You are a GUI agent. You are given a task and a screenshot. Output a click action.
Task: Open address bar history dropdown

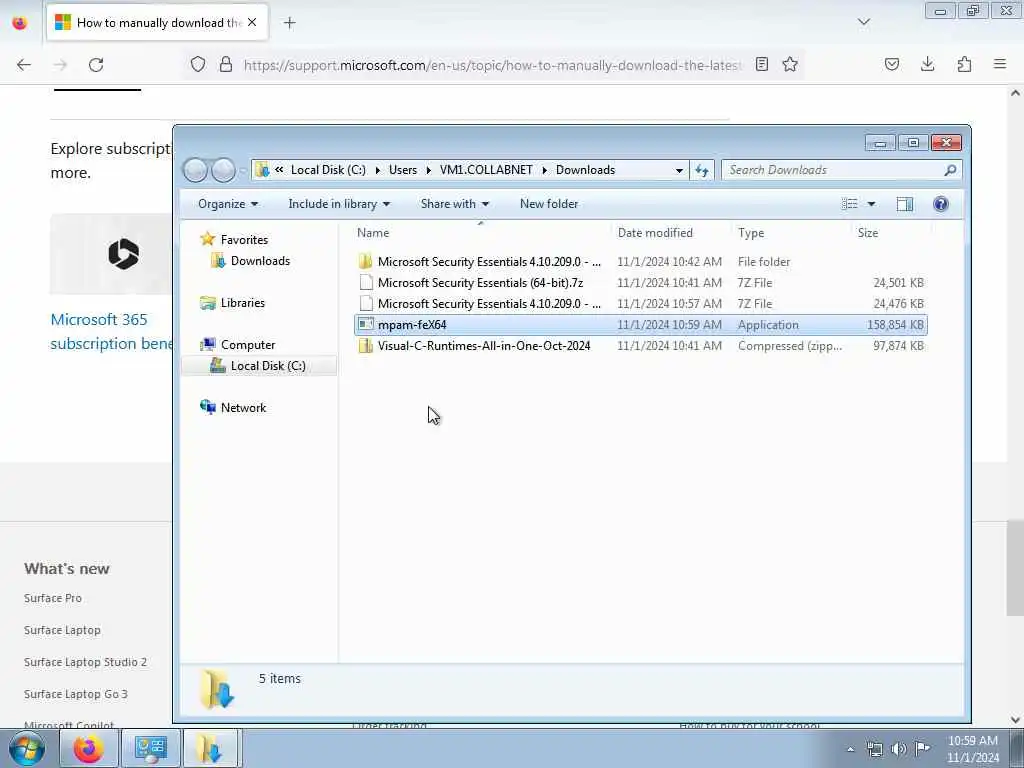click(x=679, y=170)
